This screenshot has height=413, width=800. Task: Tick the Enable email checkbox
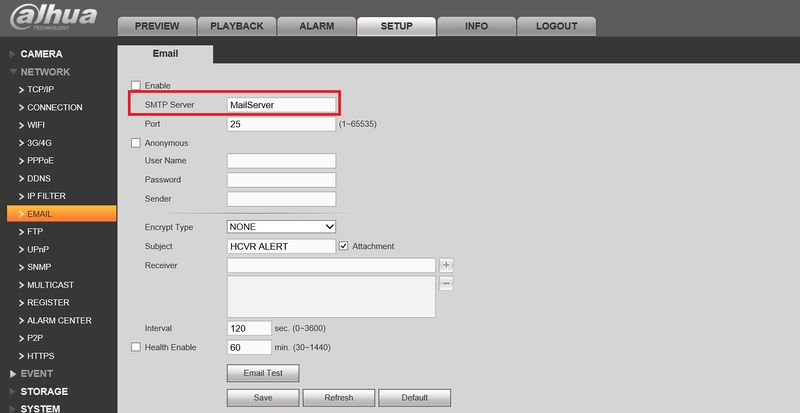136,86
